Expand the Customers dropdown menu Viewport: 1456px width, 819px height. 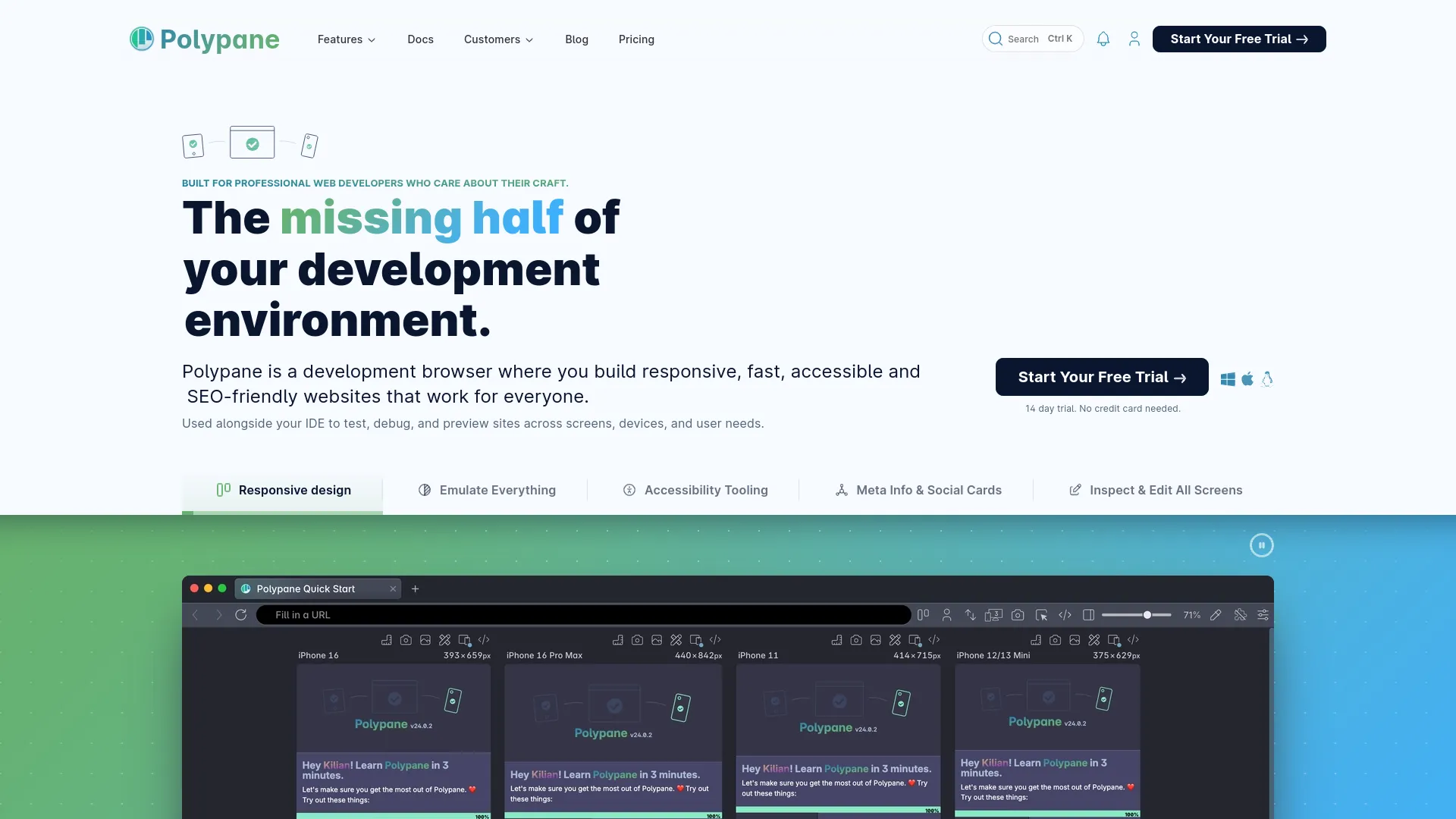click(499, 39)
